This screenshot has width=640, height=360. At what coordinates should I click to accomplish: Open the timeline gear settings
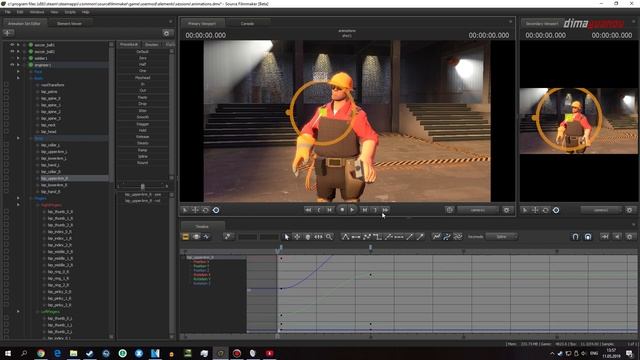coord(629,237)
